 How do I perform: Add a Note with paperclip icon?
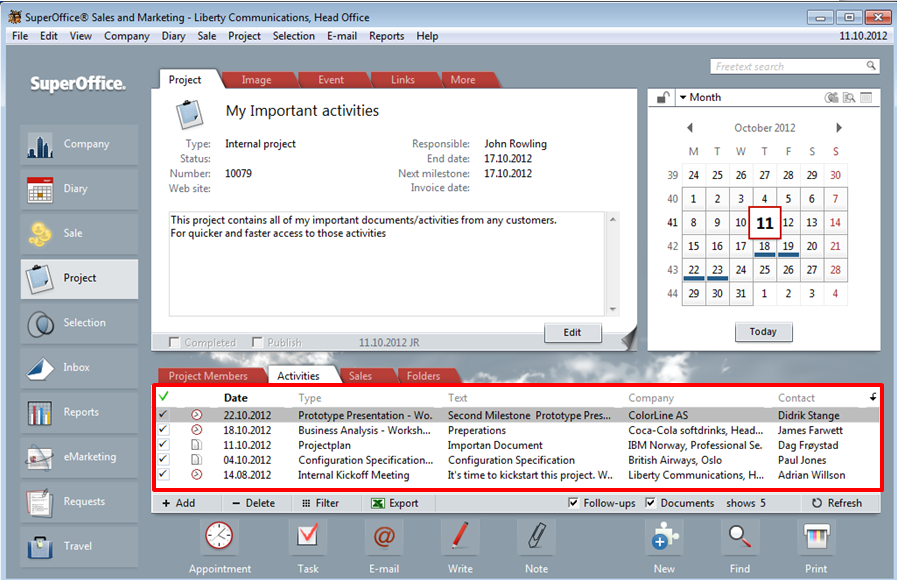pos(536,536)
